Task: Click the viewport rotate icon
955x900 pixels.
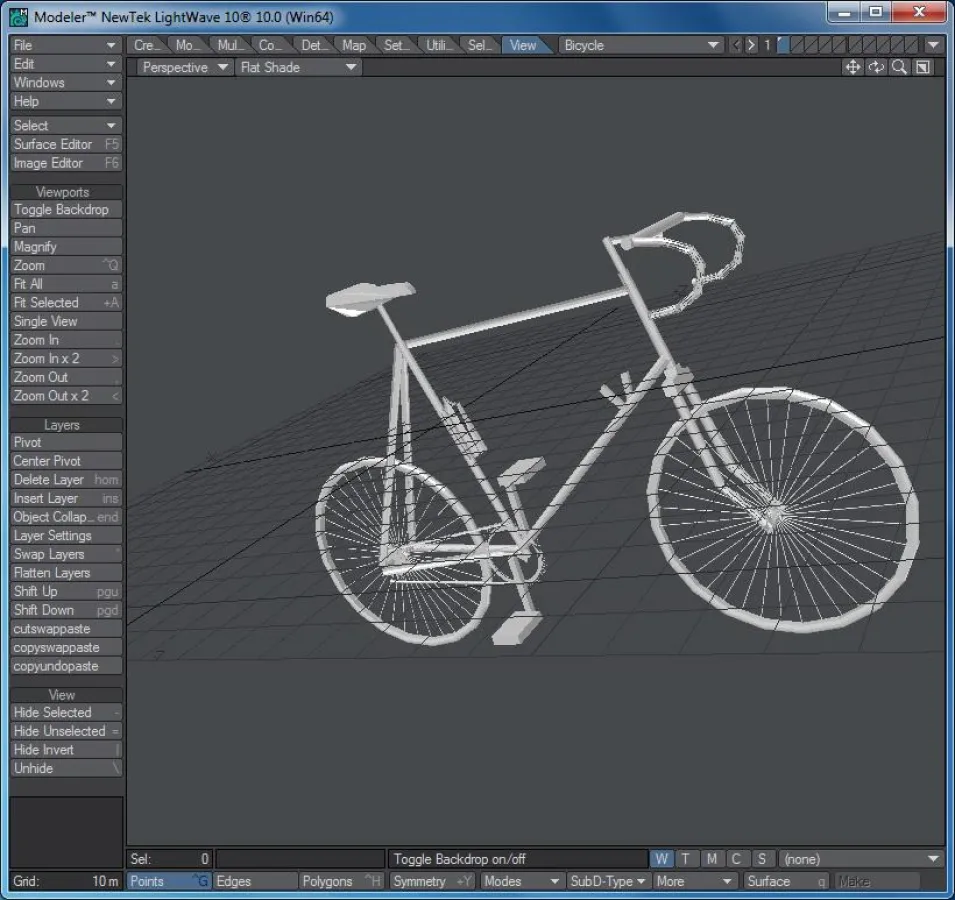Action: coord(876,67)
